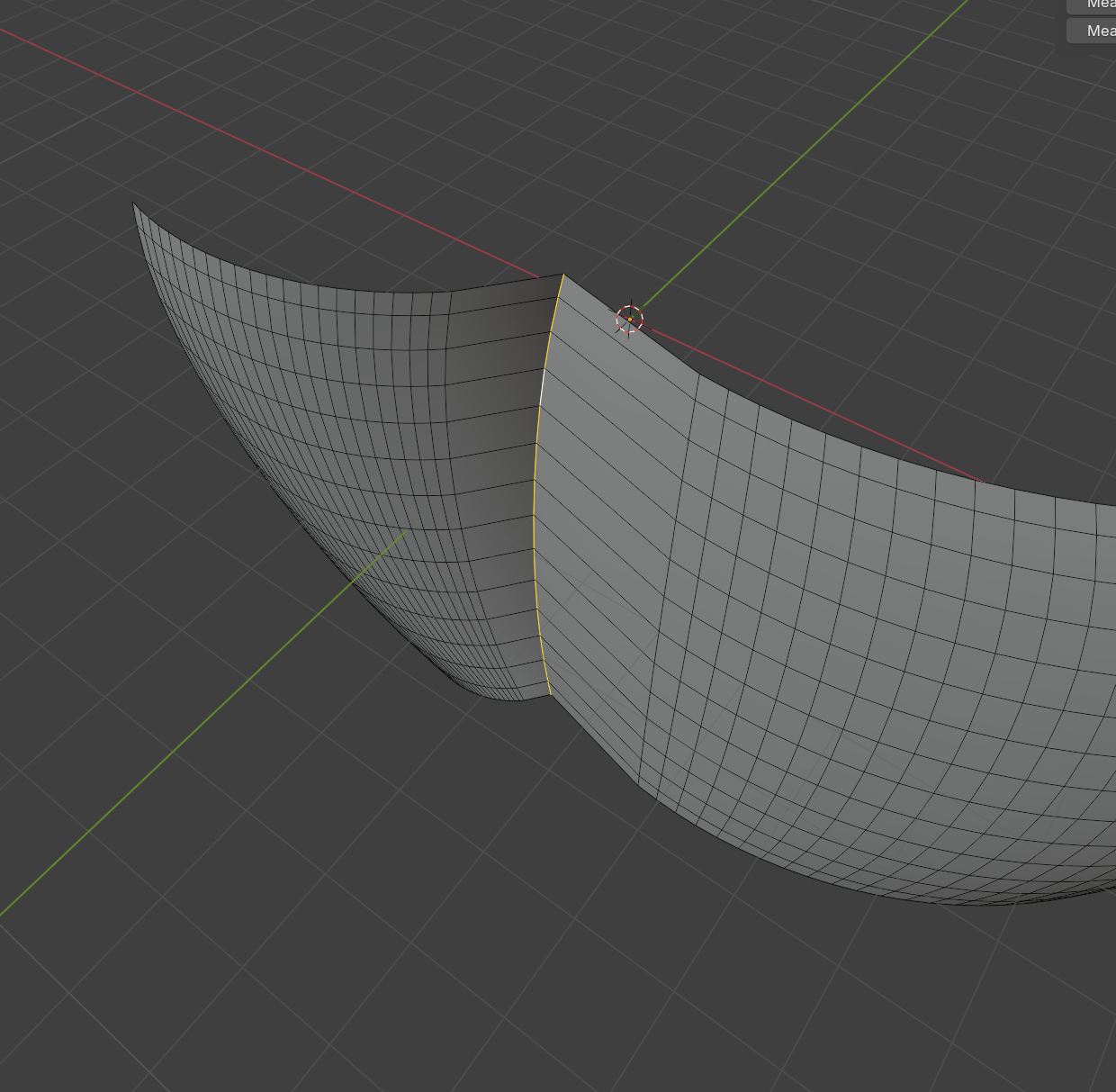Click the top-left corner vertex of left mesh
Image resolution: width=1116 pixels, height=1092 pixels.
coord(133,203)
